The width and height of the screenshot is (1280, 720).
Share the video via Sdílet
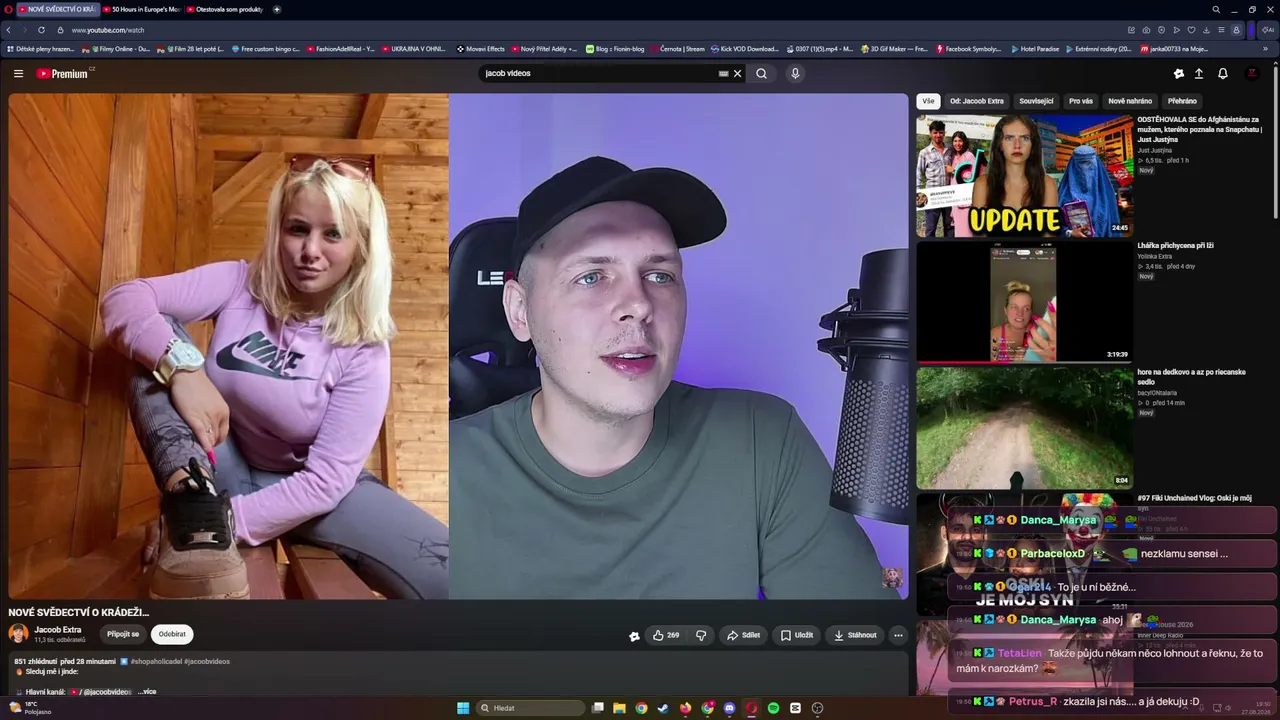743,635
